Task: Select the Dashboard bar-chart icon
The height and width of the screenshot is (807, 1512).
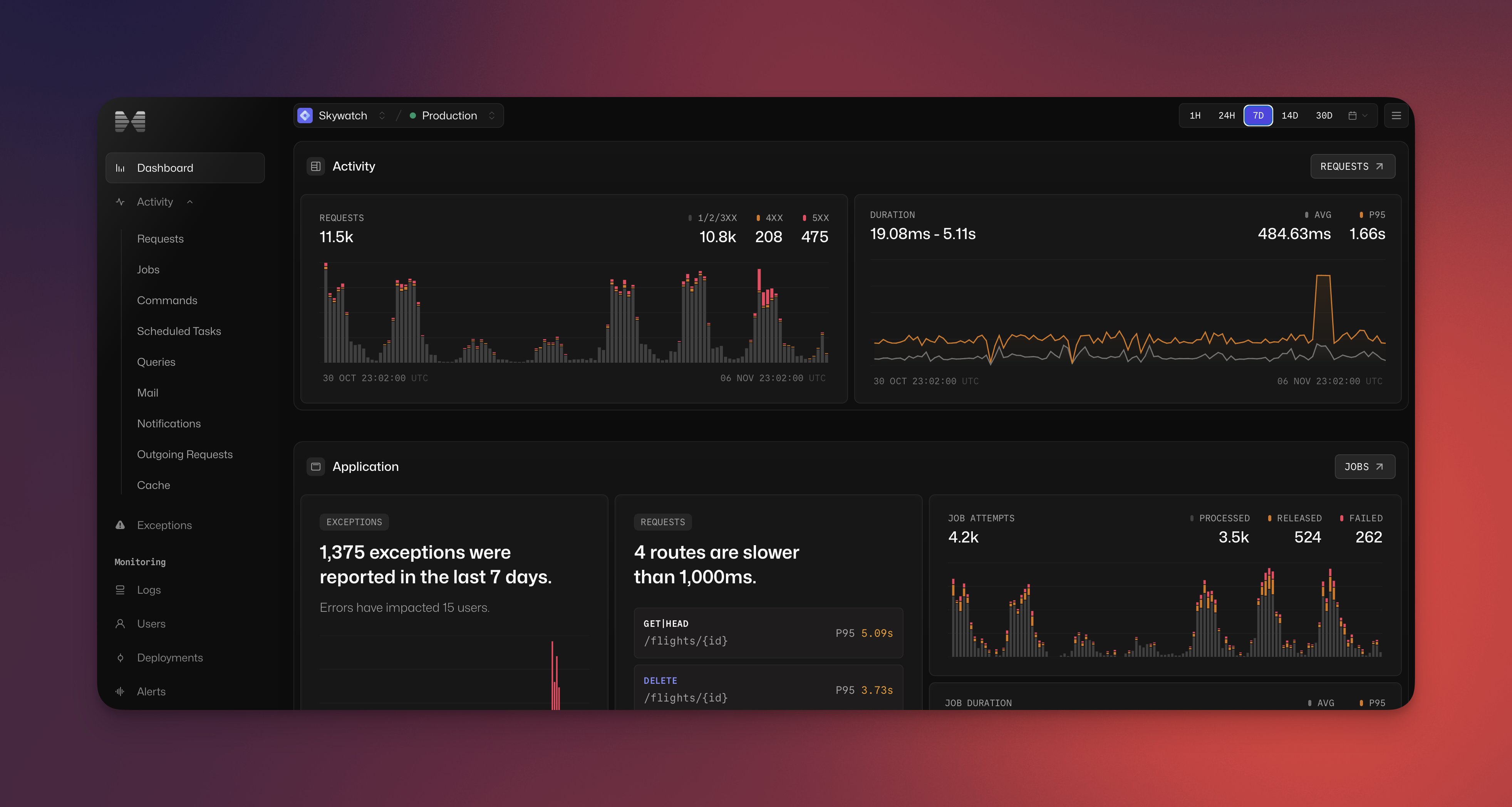Action: pyautogui.click(x=120, y=168)
